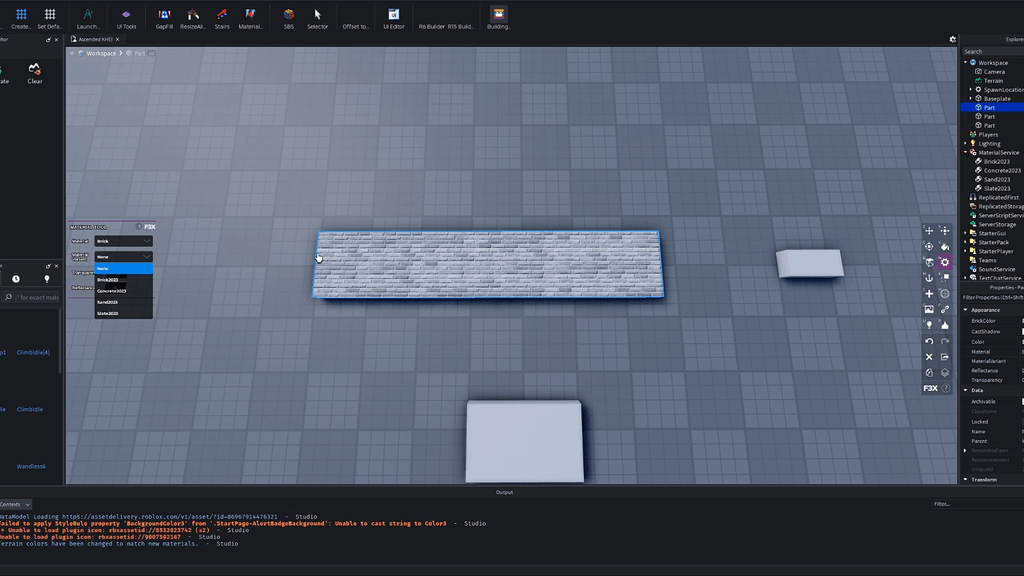Image resolution: width=1024 pixels, height=576 pixels.
Task: Collapse the Data properties section
Action: 965,391
